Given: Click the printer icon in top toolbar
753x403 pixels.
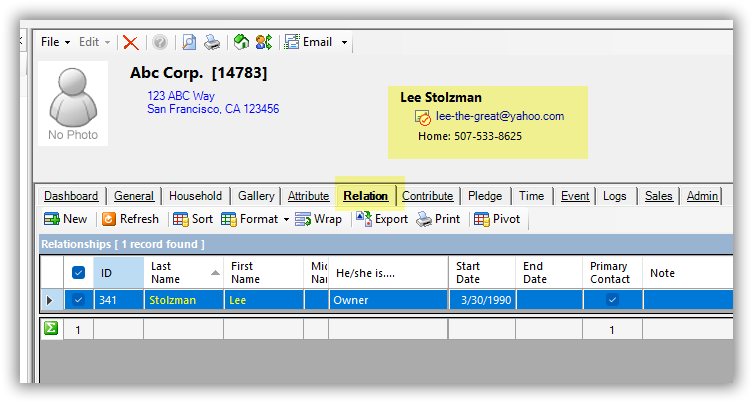Looking at the screenshot, I should click(212, 42).
